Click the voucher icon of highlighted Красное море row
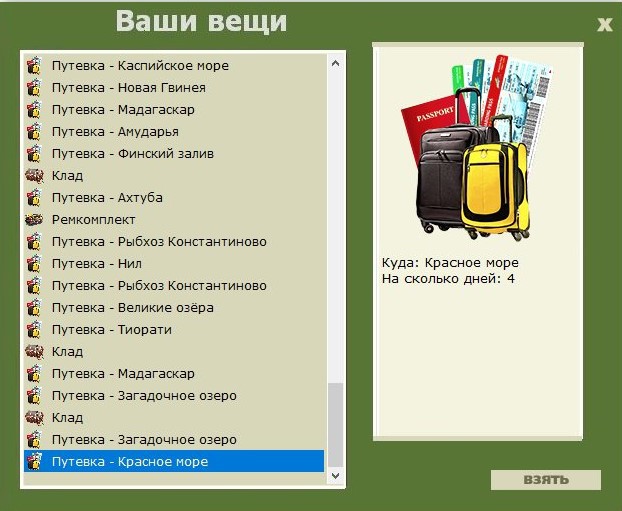Image resolution: width=622 pixels, height=511 pixels. 34,461
